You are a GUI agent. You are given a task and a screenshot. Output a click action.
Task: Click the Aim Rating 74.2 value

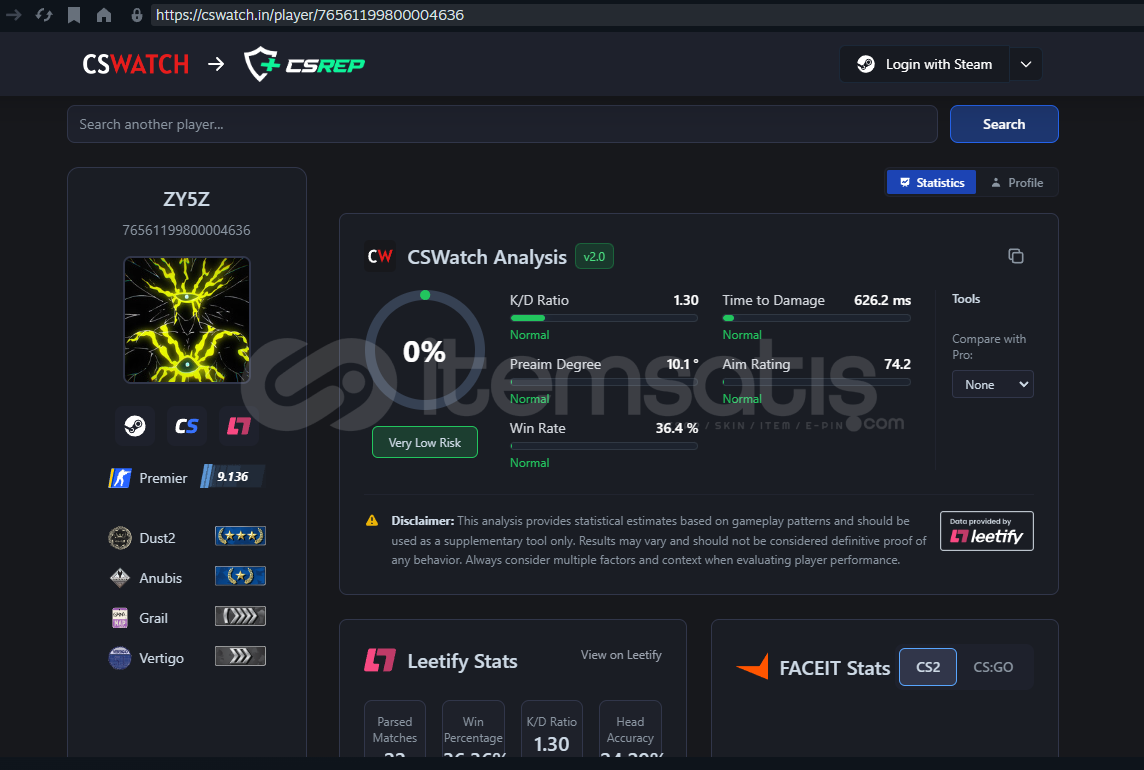coord(897,364)
